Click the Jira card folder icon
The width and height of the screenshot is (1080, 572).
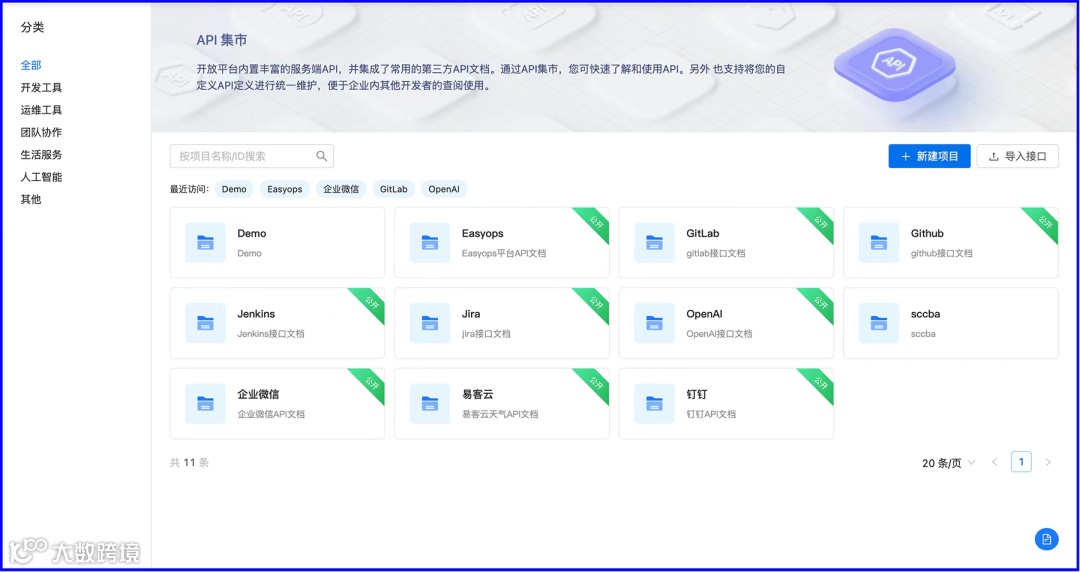430,323
